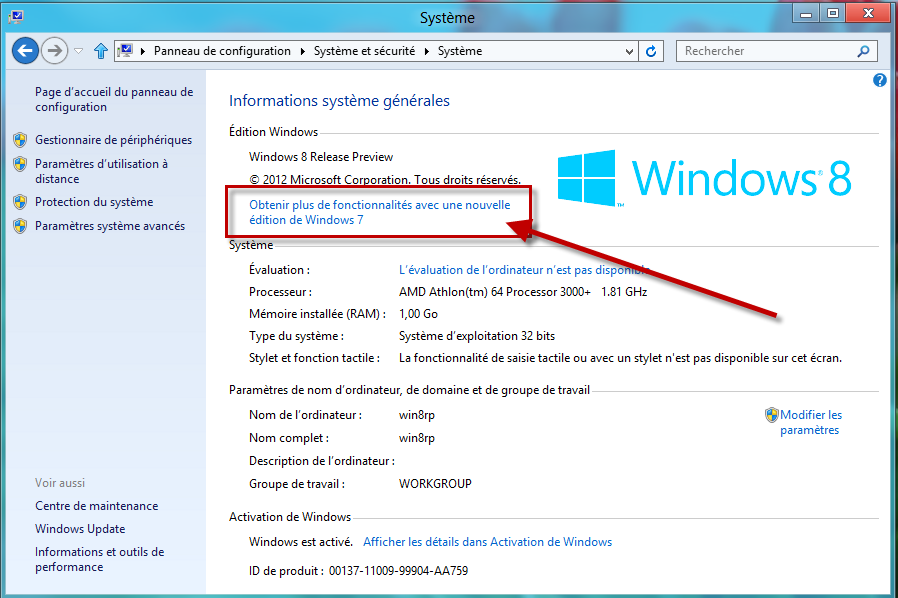Image resolution: width=898 pixels, height=598 pixels.
Task: Open the recent locations dropdown arrow
Action: click(x=79, y=51)
